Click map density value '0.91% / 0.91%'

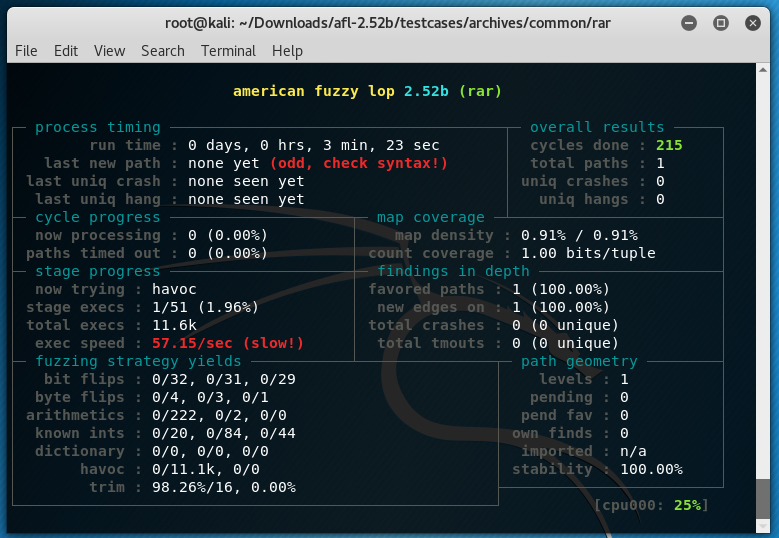(x=579, y=235)
